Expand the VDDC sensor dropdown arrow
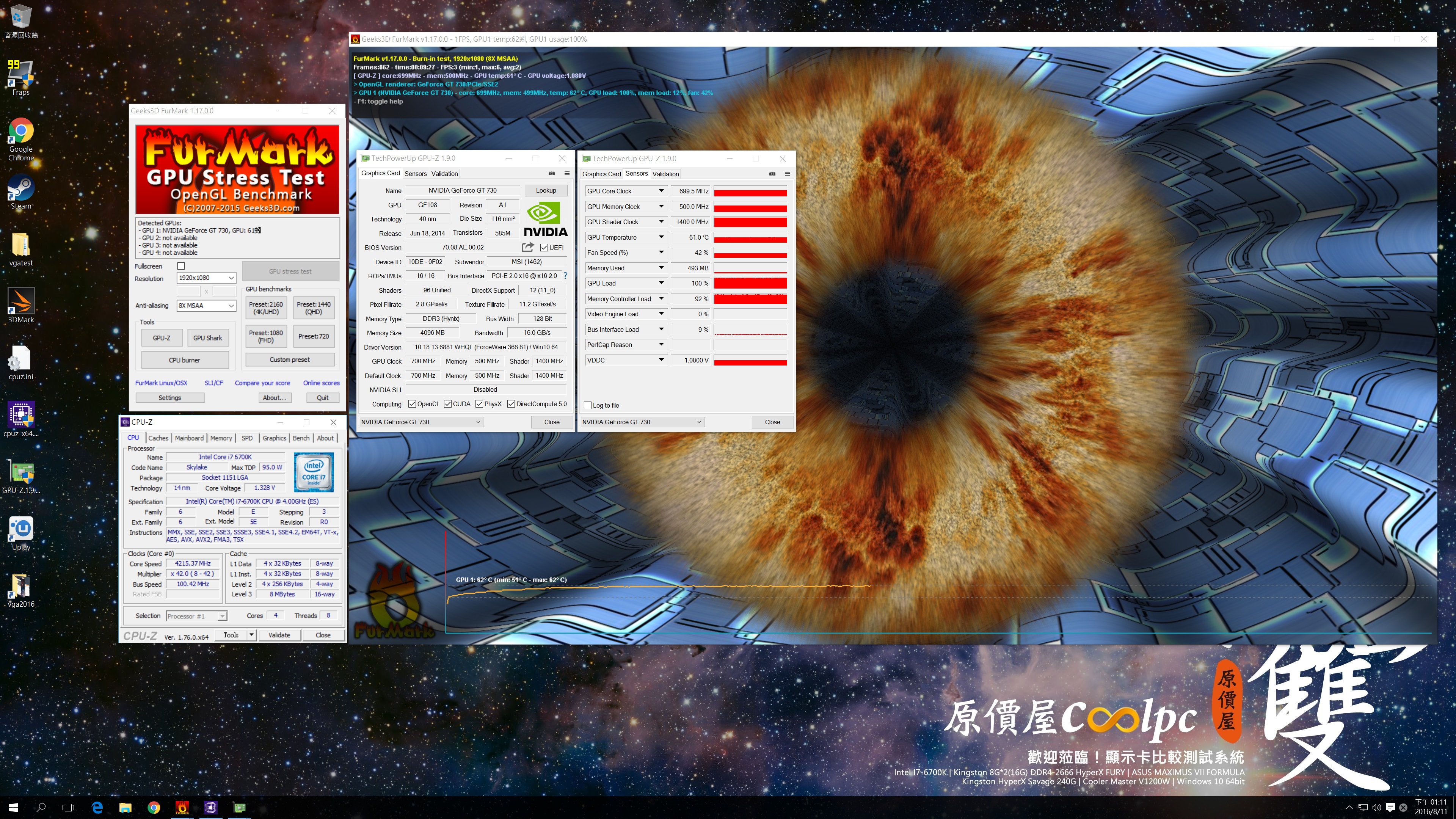This screenshot has width=1456, height=819. (x=661, y=360)
